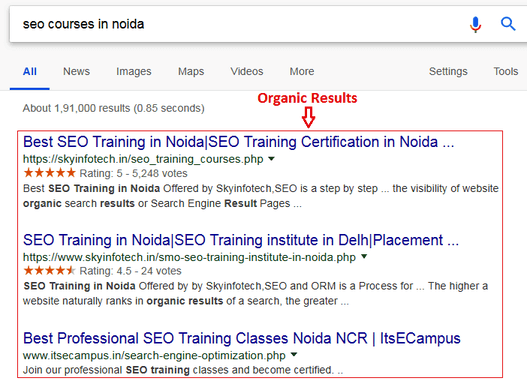The width and height of the screenshot is (527, 381).
Task: Open SEO Training institute in Delh result
Action: pyautogui.click(x=241, y=240)
